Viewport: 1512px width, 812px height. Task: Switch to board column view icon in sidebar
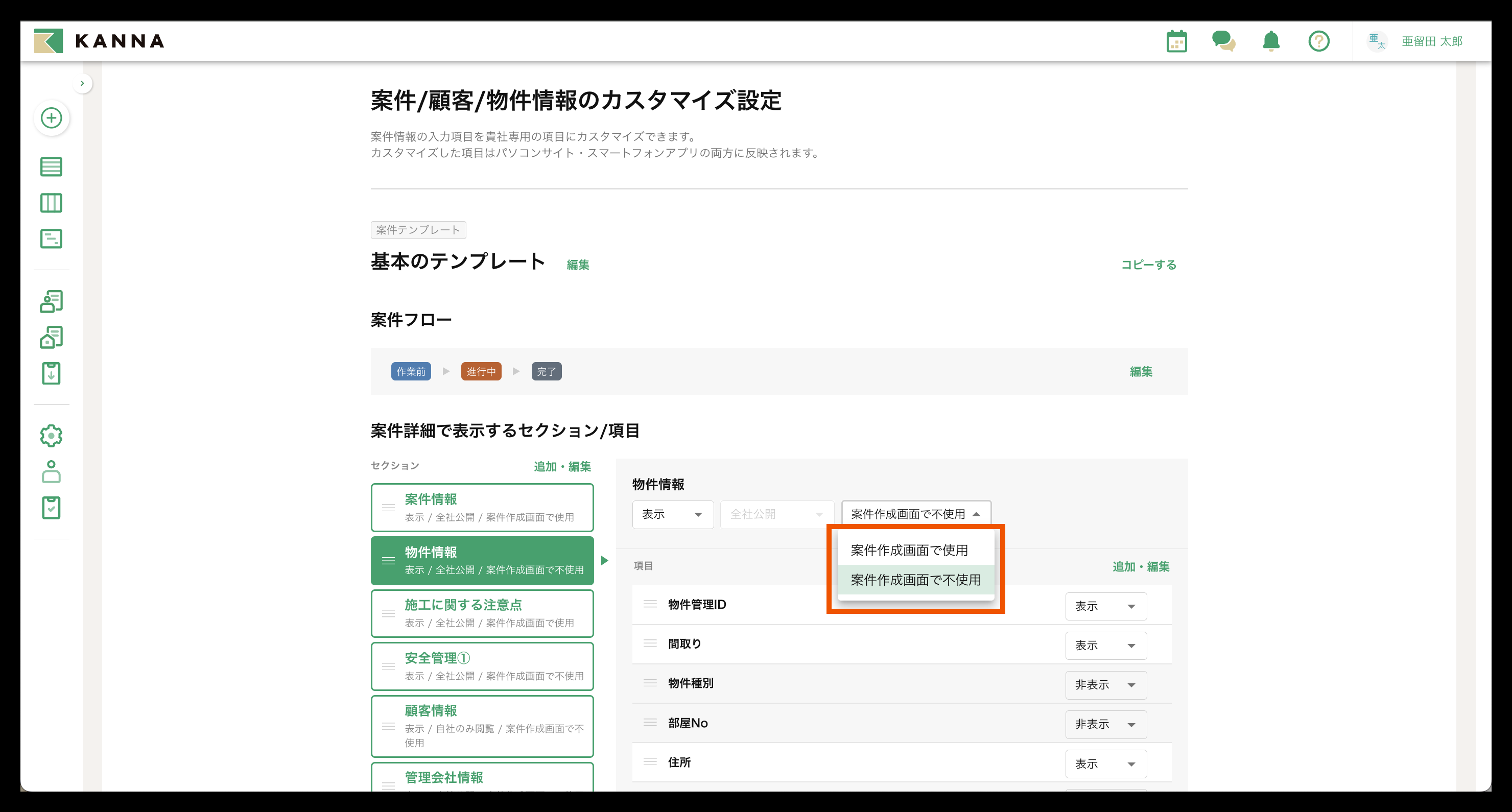[51, 203]
